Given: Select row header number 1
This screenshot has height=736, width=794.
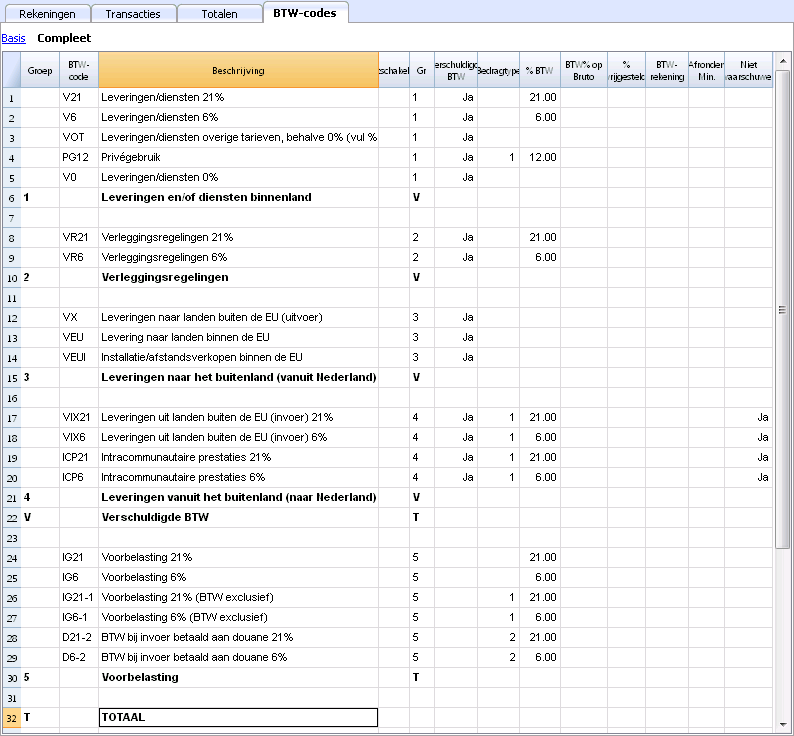Looking at the screenshot, I should (x=12, y=97).
